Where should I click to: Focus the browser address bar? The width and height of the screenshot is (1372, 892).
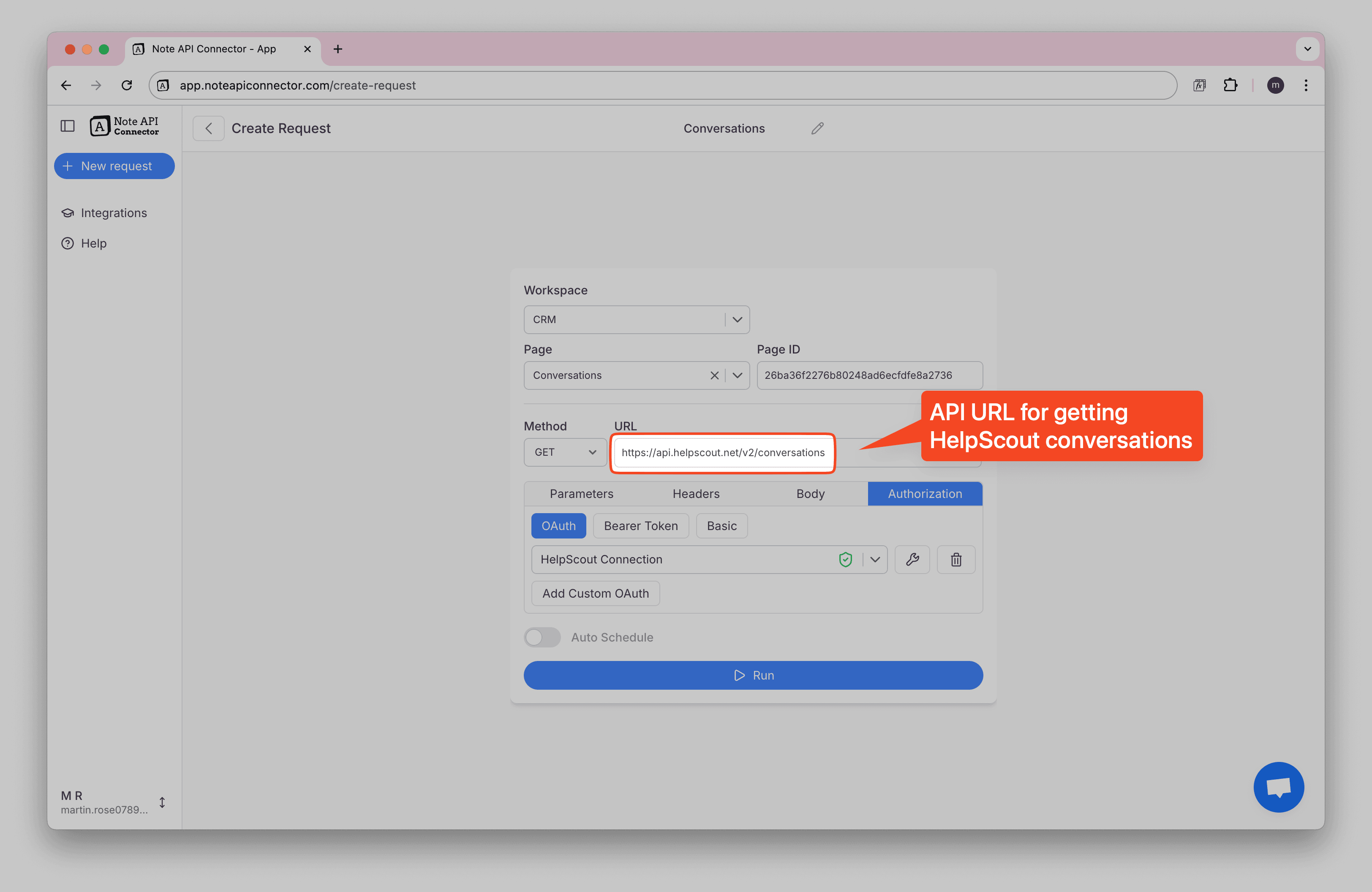click(663, 85)
